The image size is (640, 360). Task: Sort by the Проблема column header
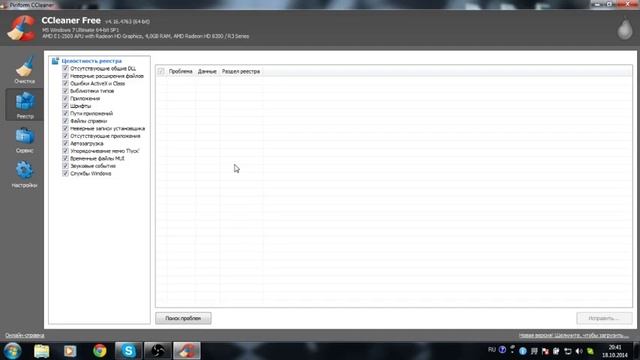pyautogui.click(x=180, y=71)
